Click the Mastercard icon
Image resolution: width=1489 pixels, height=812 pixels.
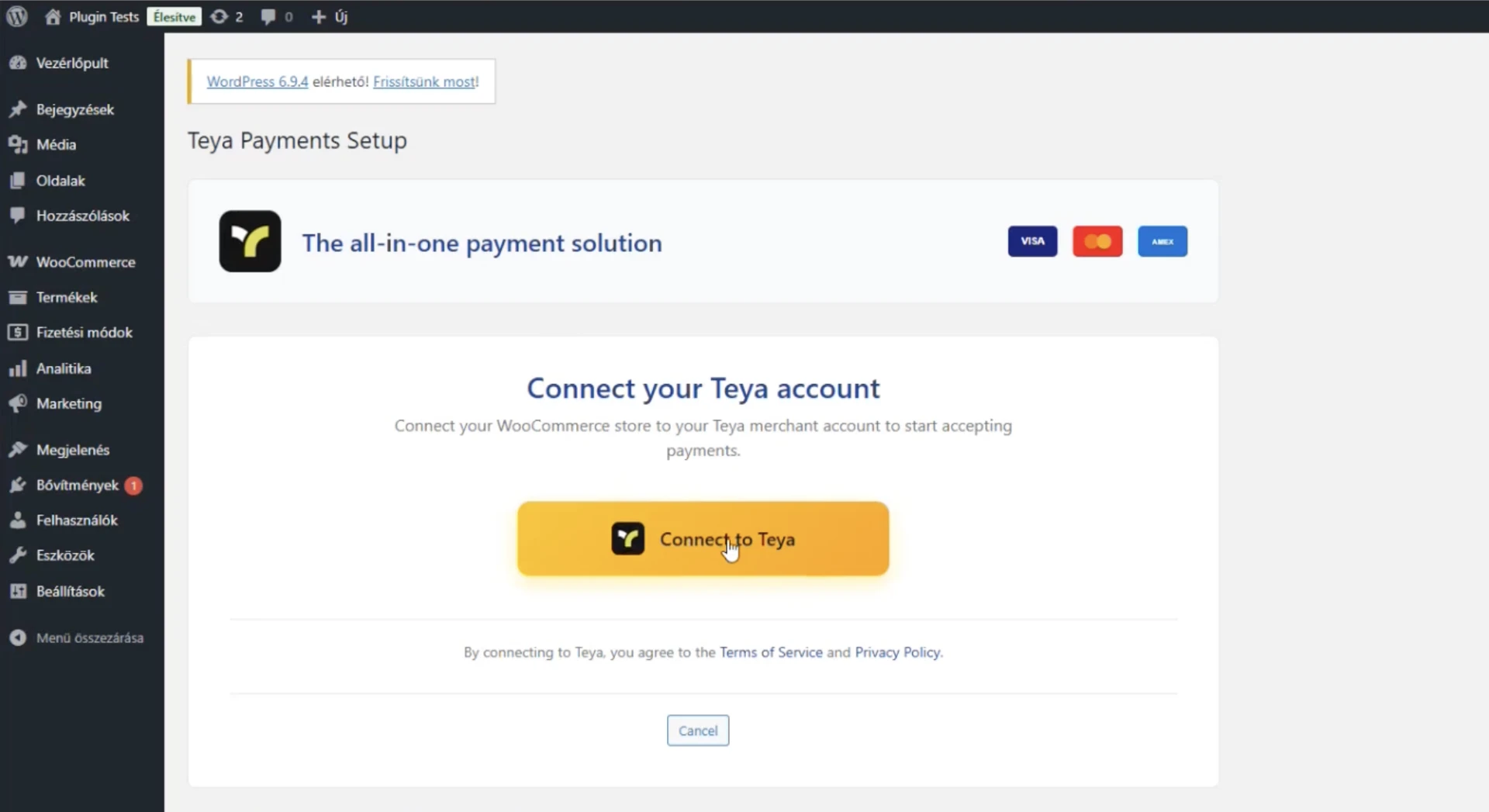point(1097,241)
